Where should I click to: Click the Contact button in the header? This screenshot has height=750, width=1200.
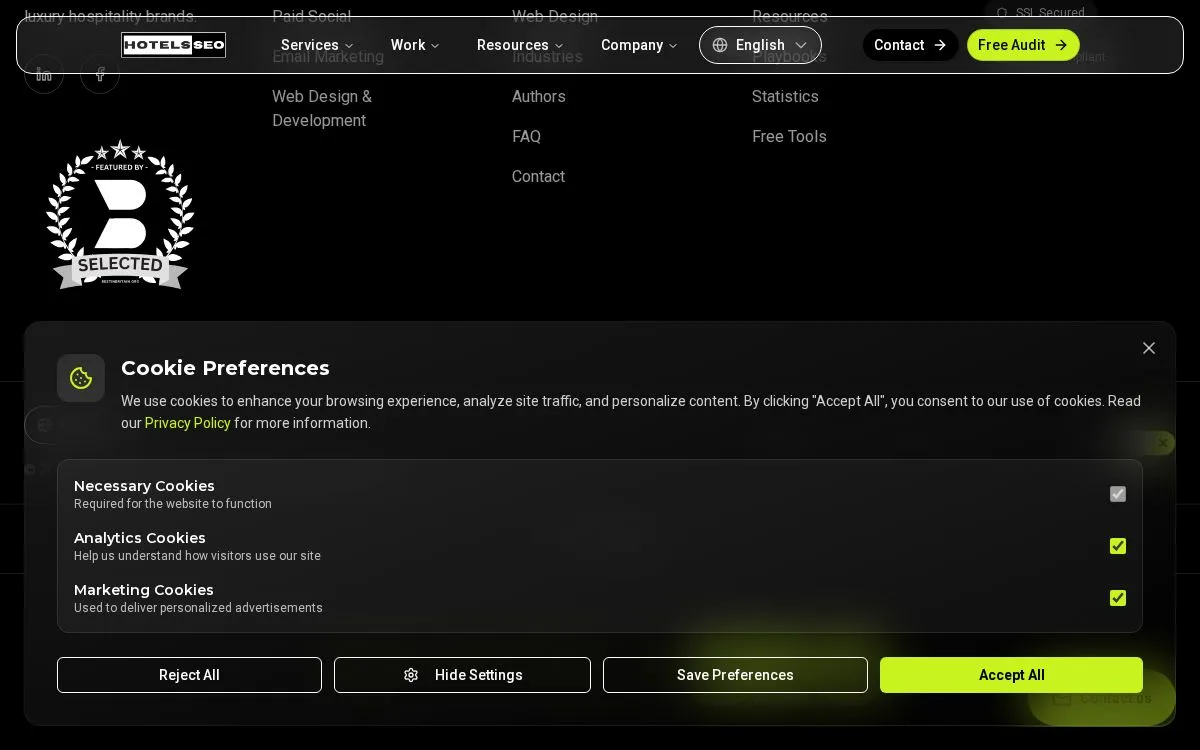pos(910,45)
